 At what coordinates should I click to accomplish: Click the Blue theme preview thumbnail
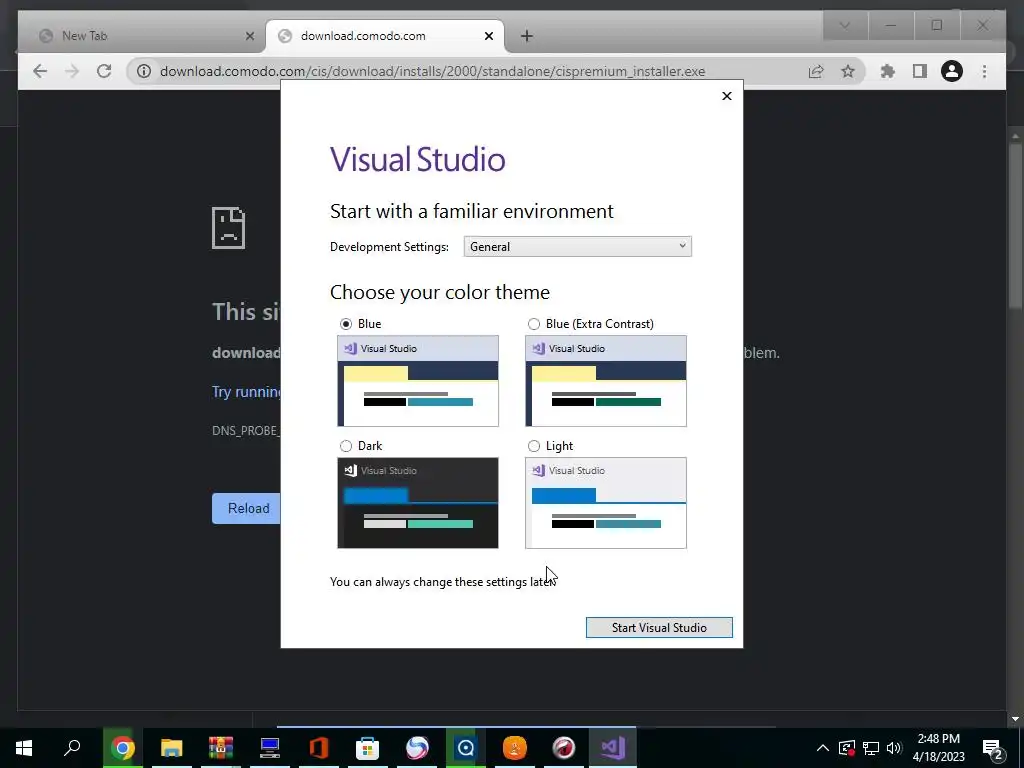click(418, 381)
